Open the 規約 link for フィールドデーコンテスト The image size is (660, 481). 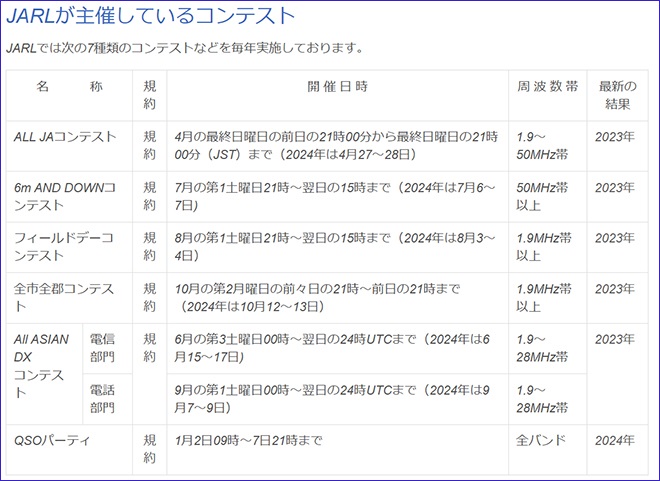pyautogui.click(x=149, y=247)
